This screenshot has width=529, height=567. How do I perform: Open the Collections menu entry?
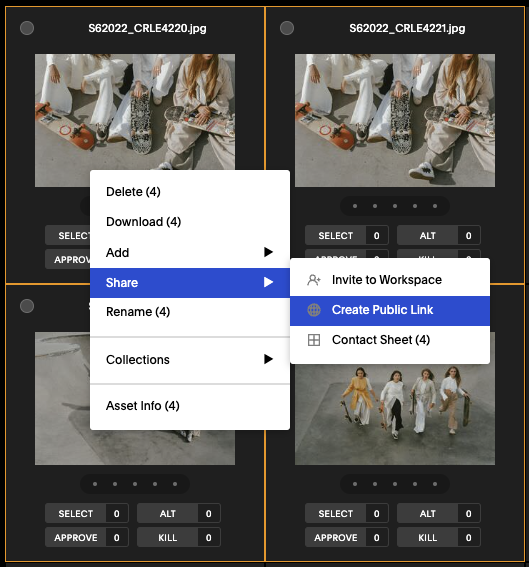pyautogui.click(x=190, y=359)
